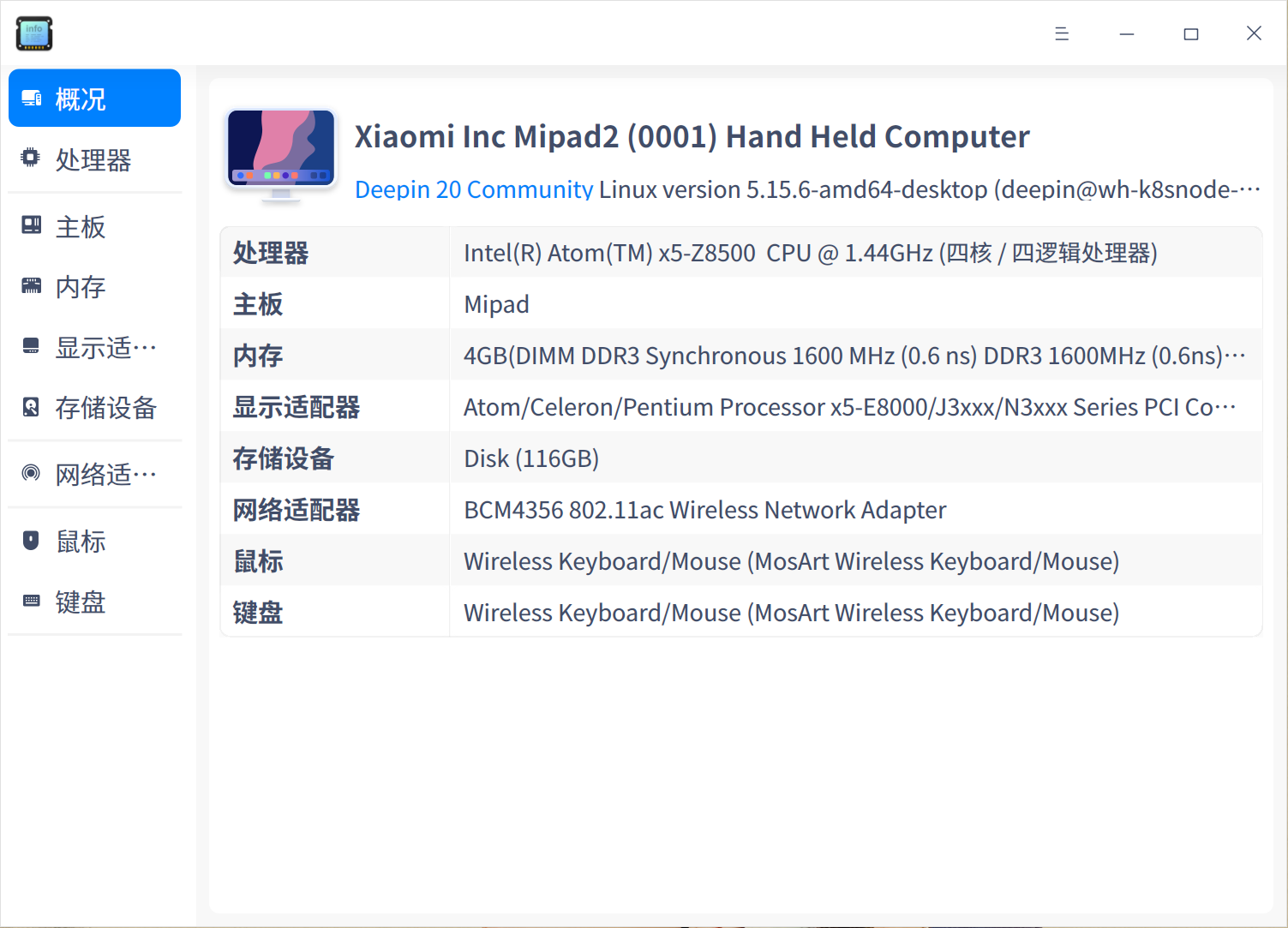
Task: Select the Wireless Keyboard/Mouse value in 鼠标 row
Action: [792, 561]
